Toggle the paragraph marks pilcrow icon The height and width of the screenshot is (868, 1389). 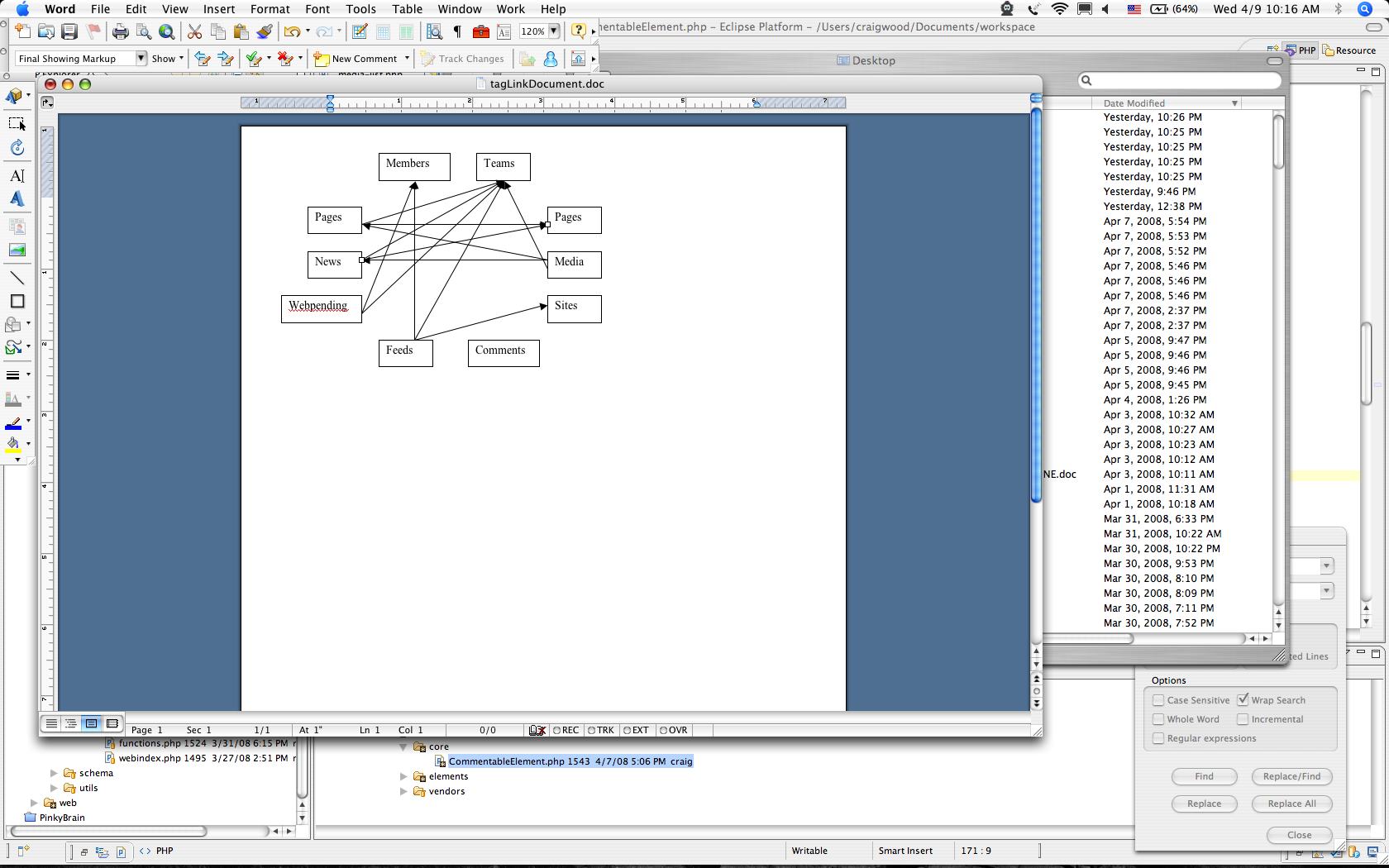coord(457,32)
